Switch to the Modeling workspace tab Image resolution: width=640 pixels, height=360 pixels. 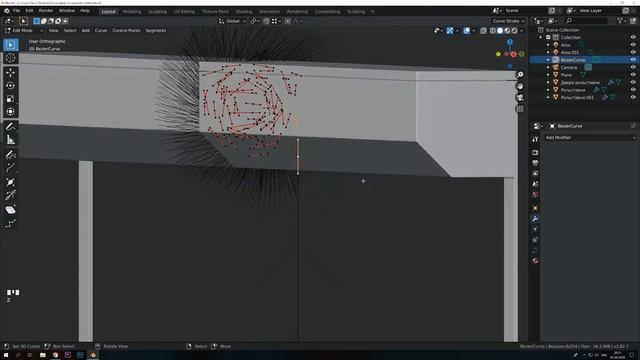coord(132,11)
